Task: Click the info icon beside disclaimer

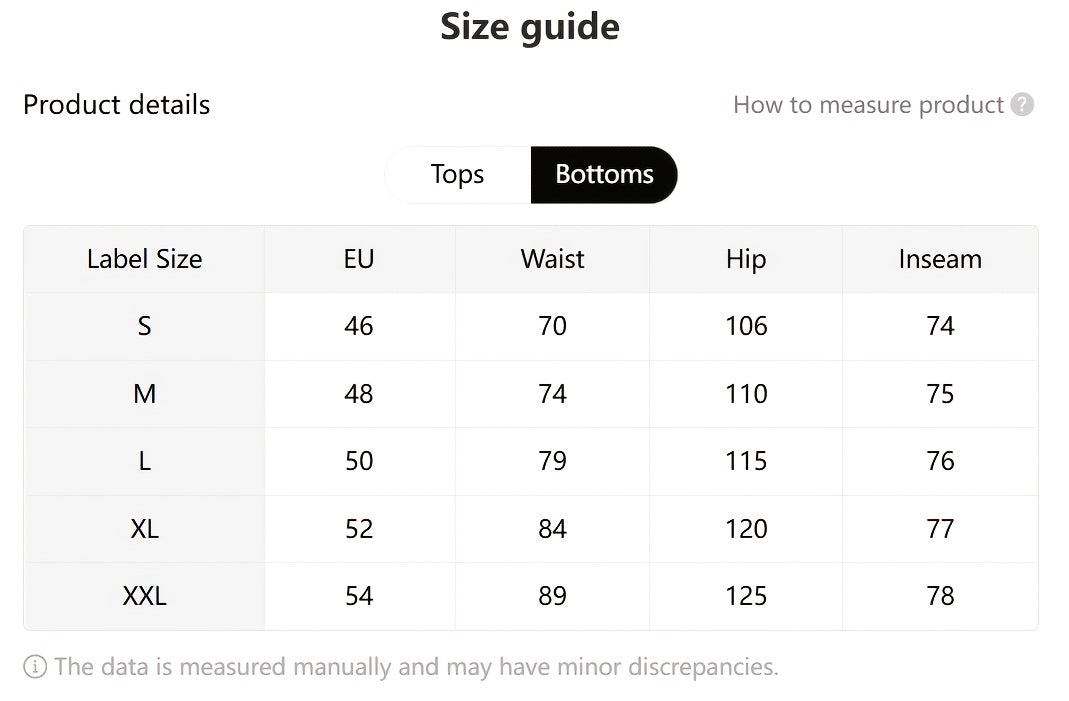Action: [35, 667]
